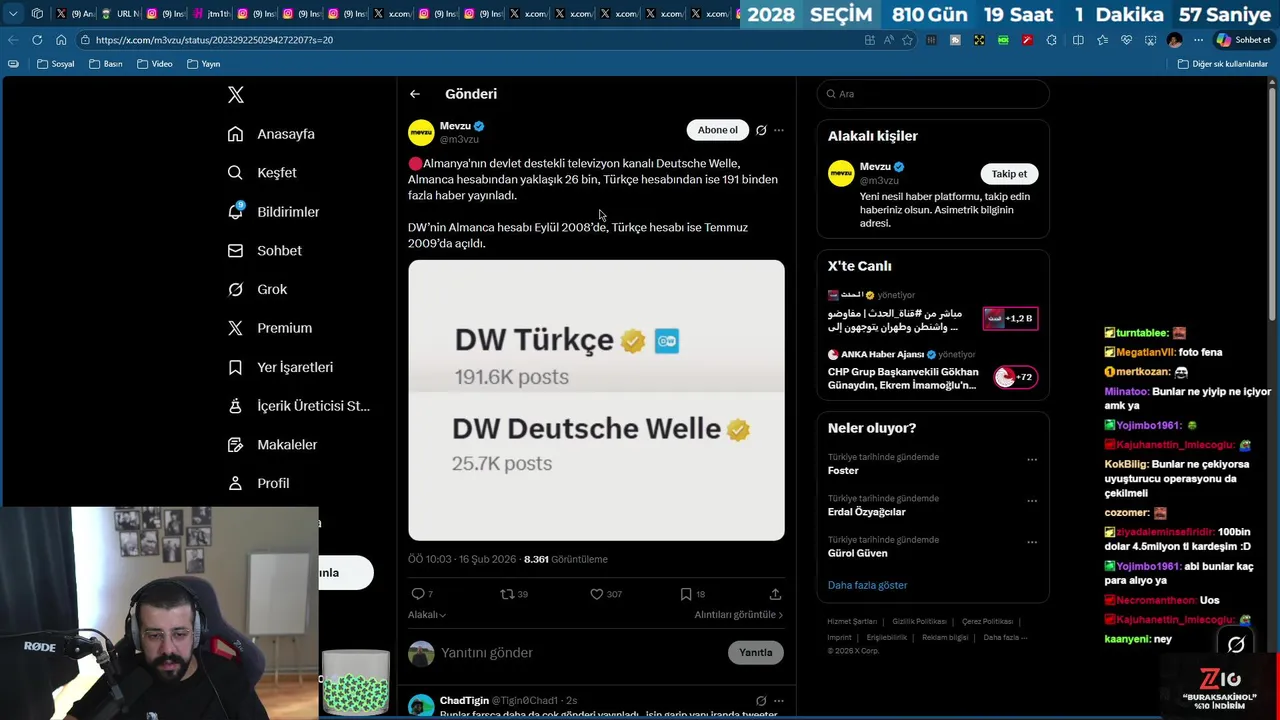This screenshot has width=1280, height=720.
Task: Open the browser profile avatar
Action: 1174,40
